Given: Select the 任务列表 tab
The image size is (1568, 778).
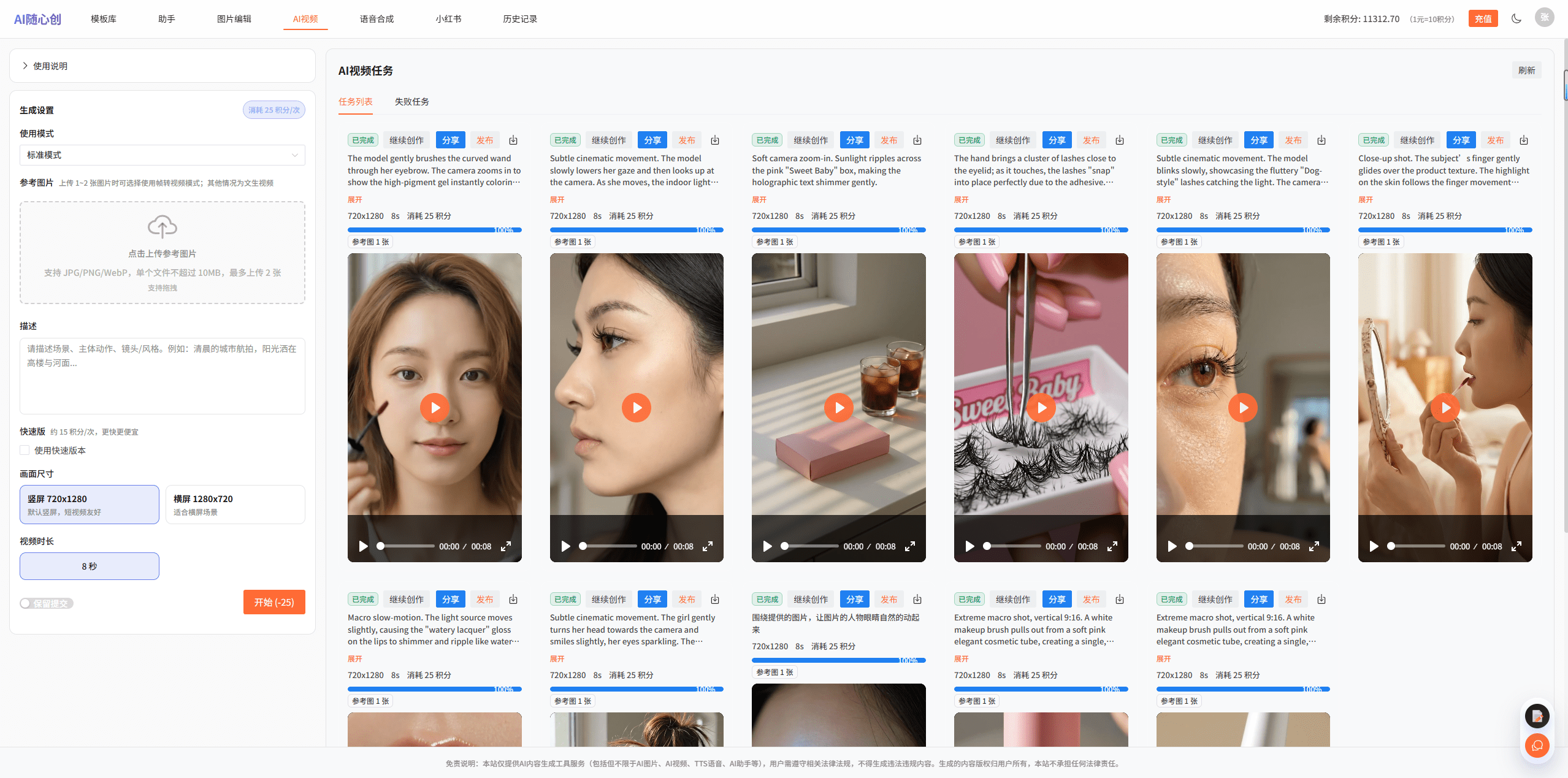Looking at the screenshot, I should pos(356,102).
